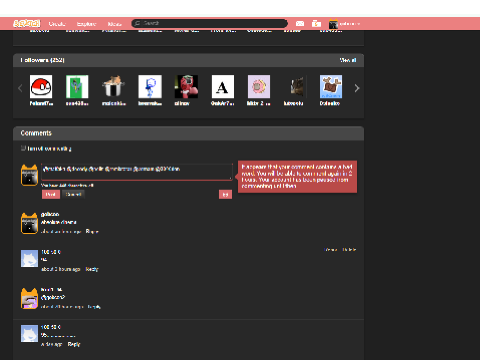Click the small red button right of Cancel
Viewport: 480px width, 360px height.
(225, 194)
